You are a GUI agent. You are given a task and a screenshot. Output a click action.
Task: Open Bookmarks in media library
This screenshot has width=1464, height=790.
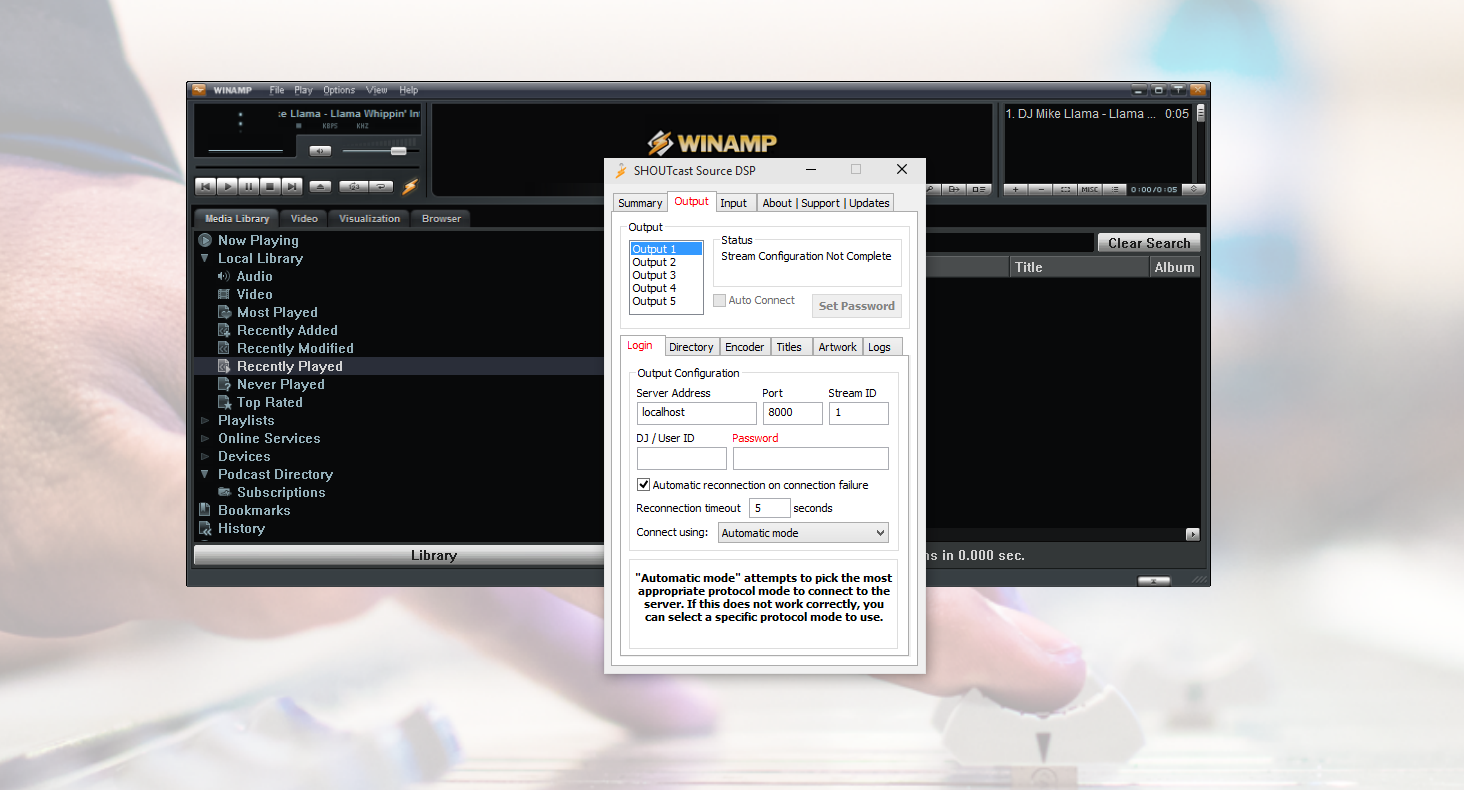[254, 510]
